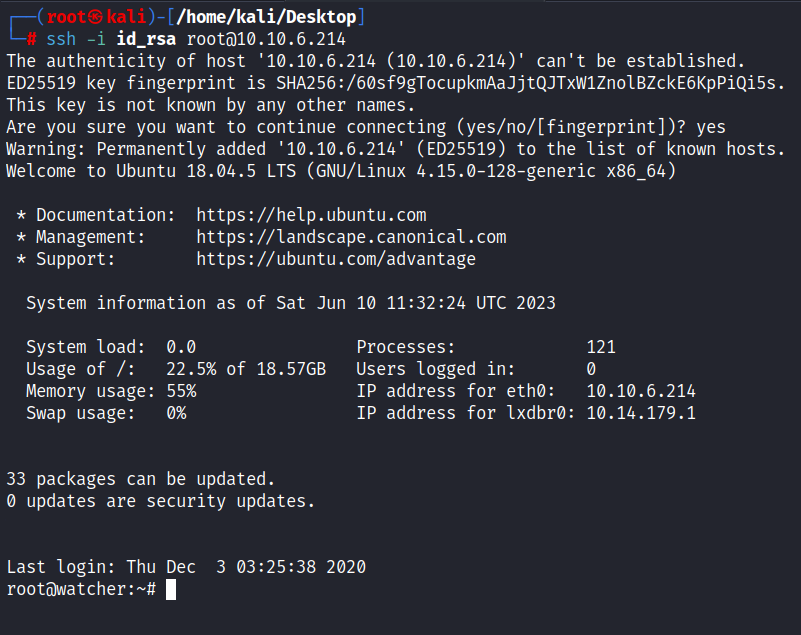Click the eth0 IP address 10.10.6.214

click(x=641, y=391)
